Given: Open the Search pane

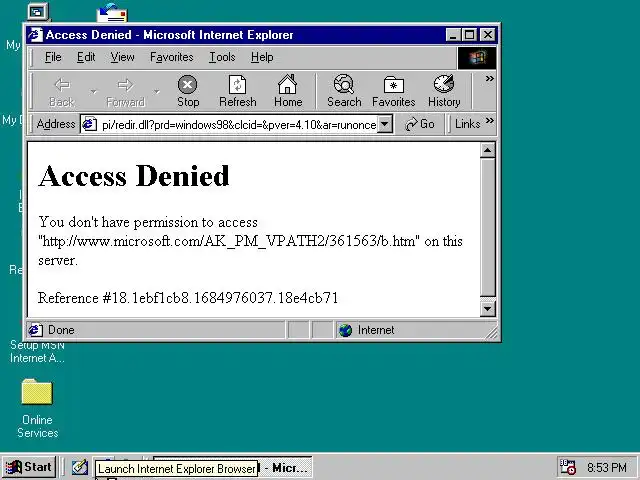Looking at the screenshot, I should tap(344, 91).
